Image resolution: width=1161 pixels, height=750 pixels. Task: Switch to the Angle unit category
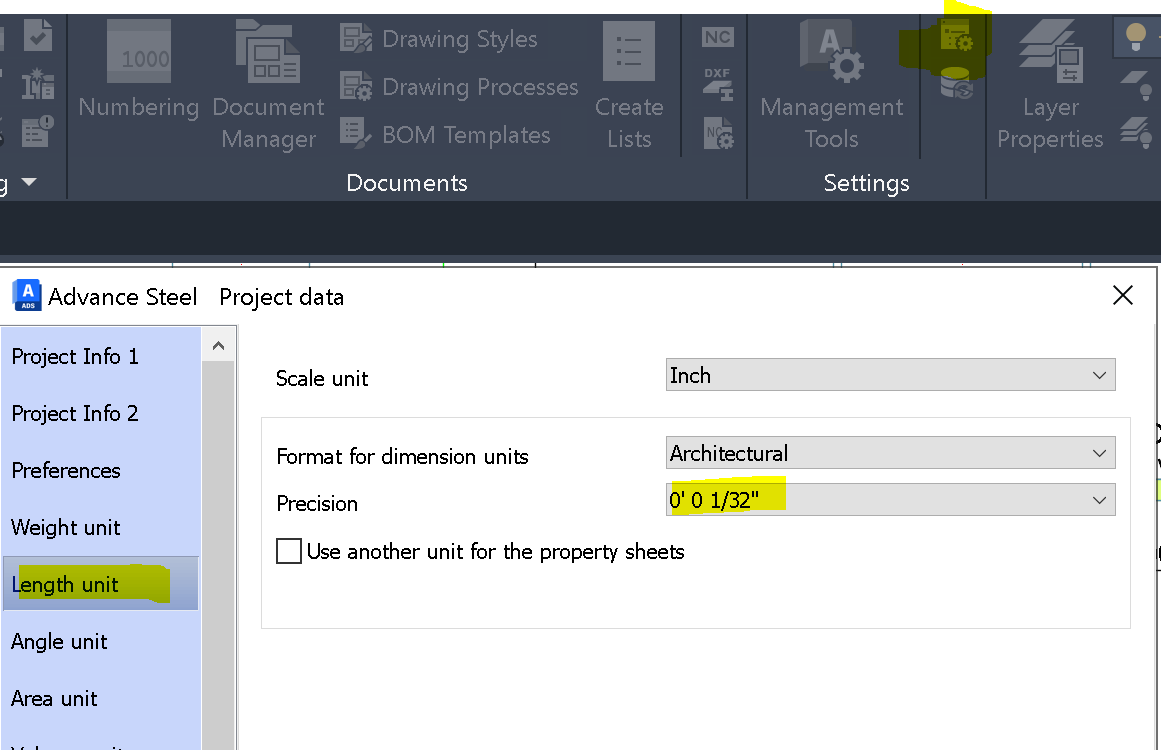point(59,641)
